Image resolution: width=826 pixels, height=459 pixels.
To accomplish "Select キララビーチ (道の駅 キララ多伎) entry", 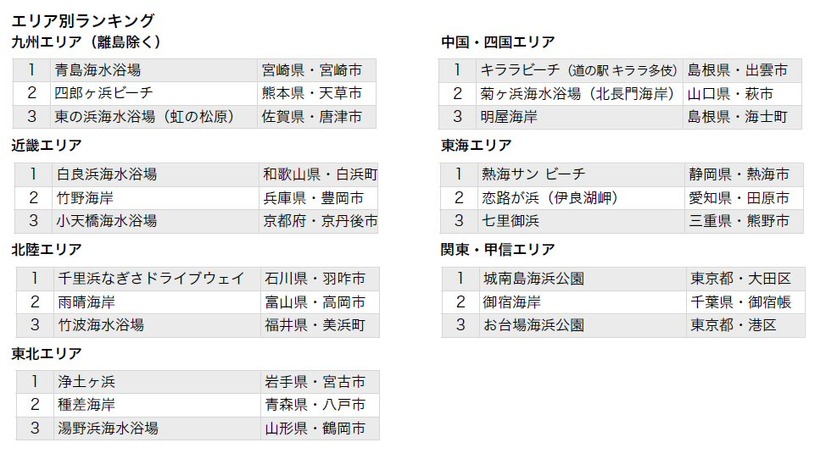I will (x=578, y=70).
